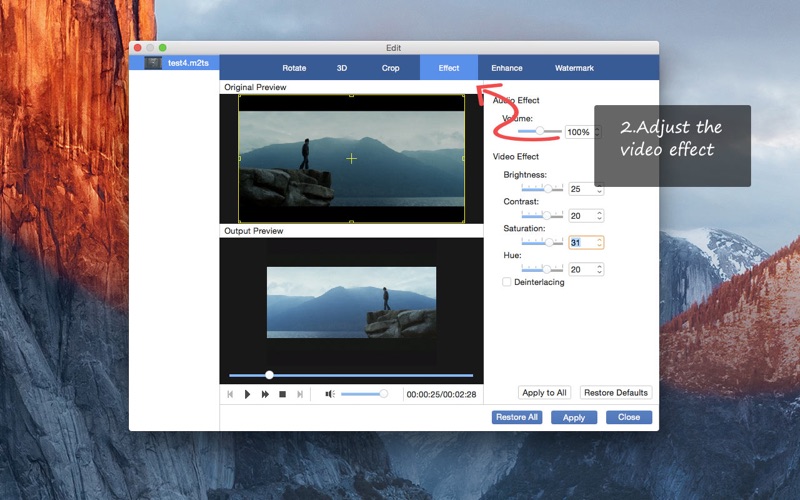Click the Apply to All button
The height and width of the screenshot is (500, 800).
click(x=545, y=393)
